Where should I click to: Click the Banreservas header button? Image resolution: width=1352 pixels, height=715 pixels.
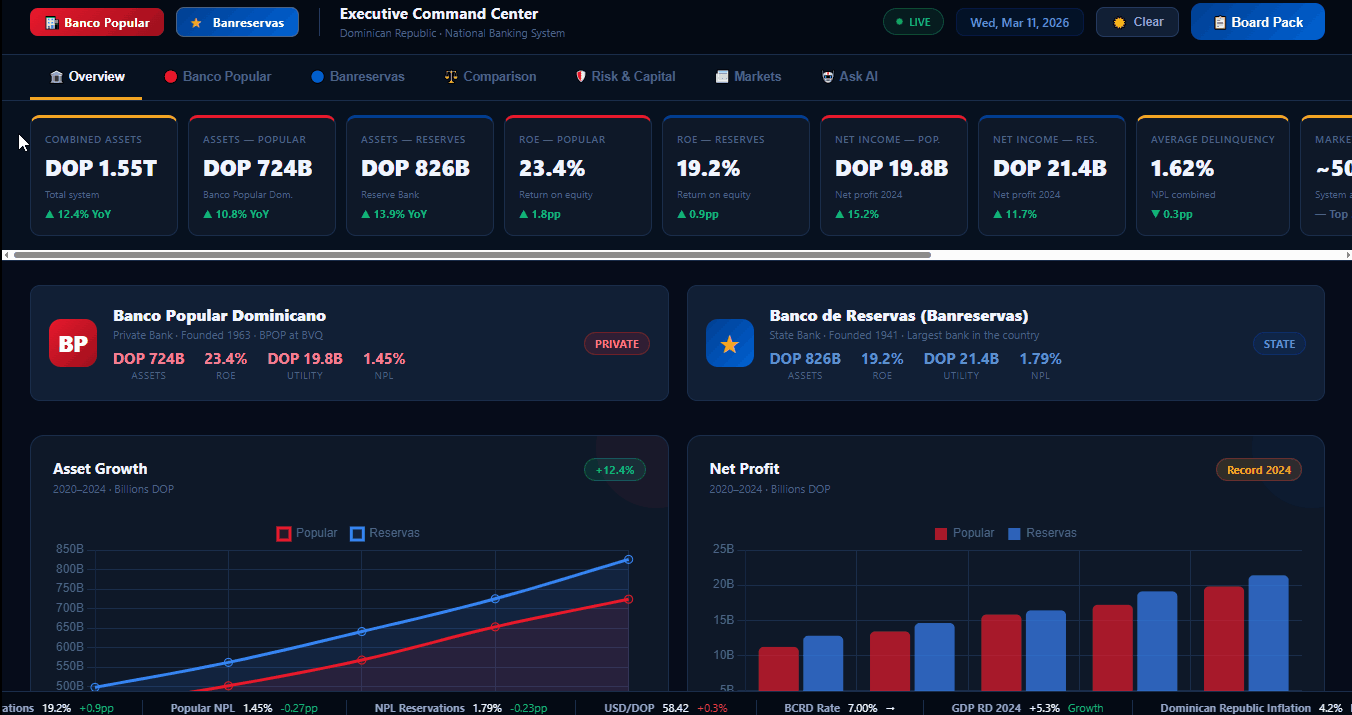click(x=237, y=22)
